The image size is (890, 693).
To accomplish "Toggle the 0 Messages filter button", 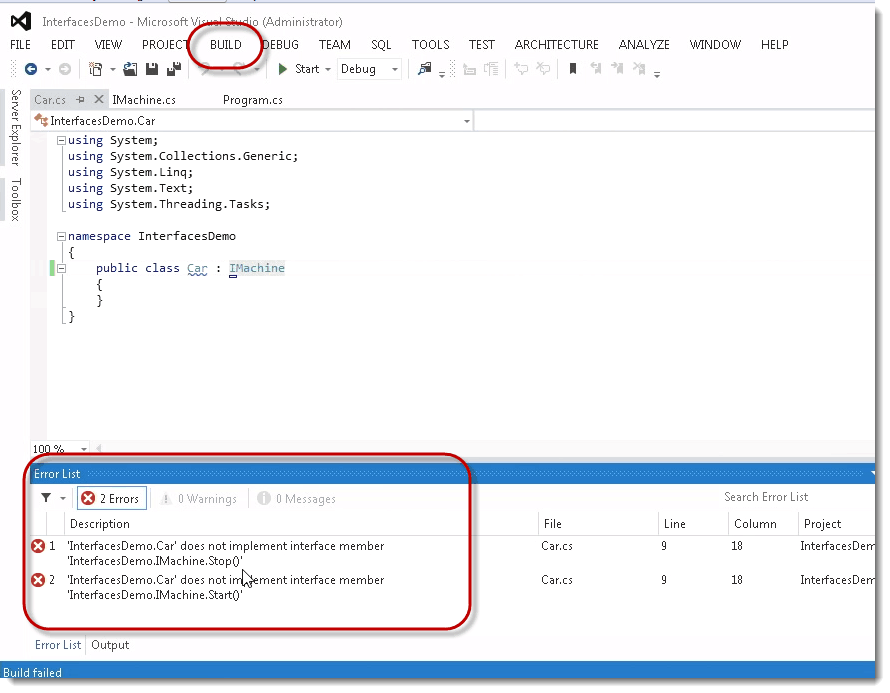I will [x=296, y=498].
